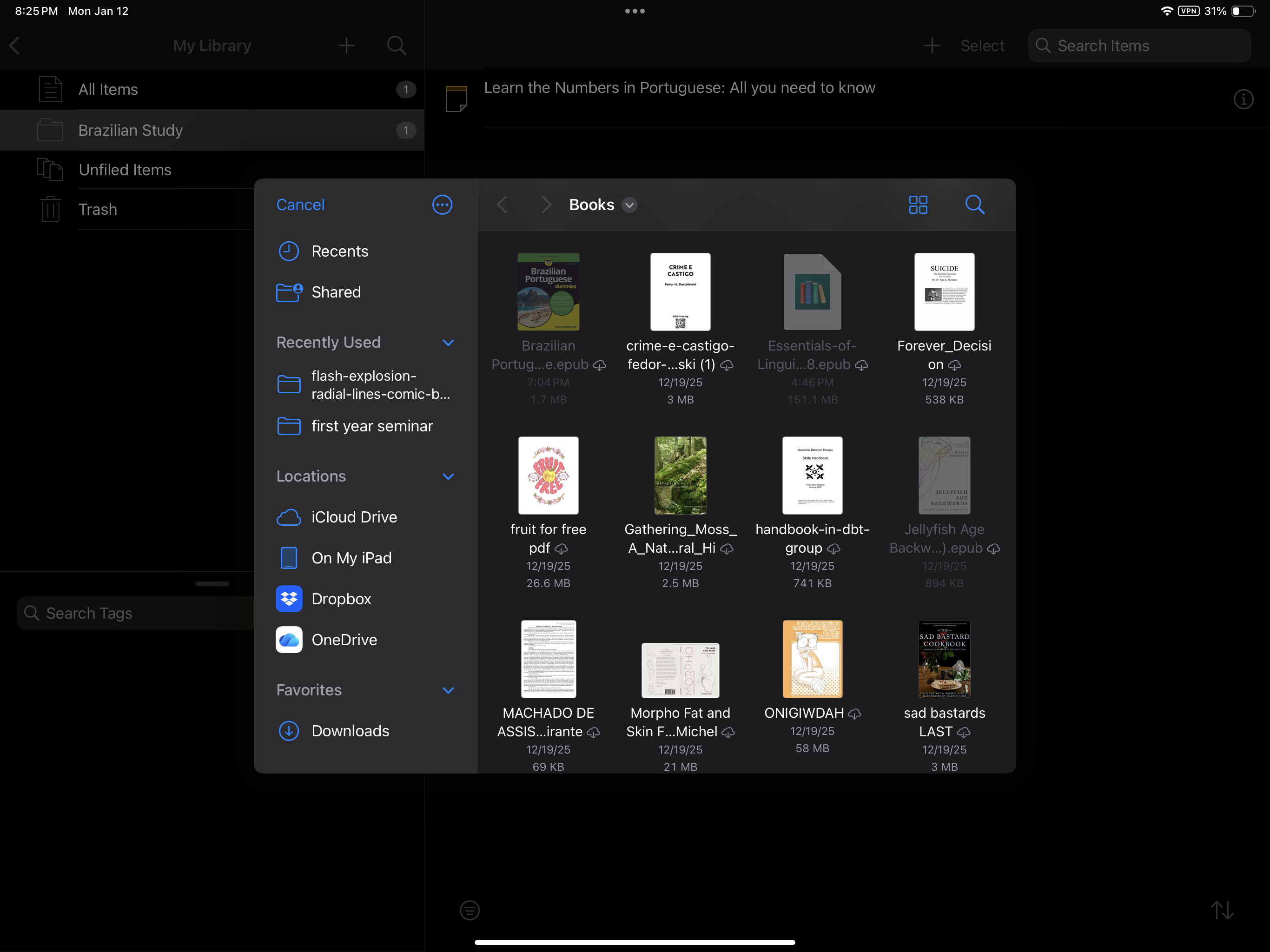Collapse the Recently Used section
Image resolution: width=1270 pixels, height=952 pixels.
449,343
